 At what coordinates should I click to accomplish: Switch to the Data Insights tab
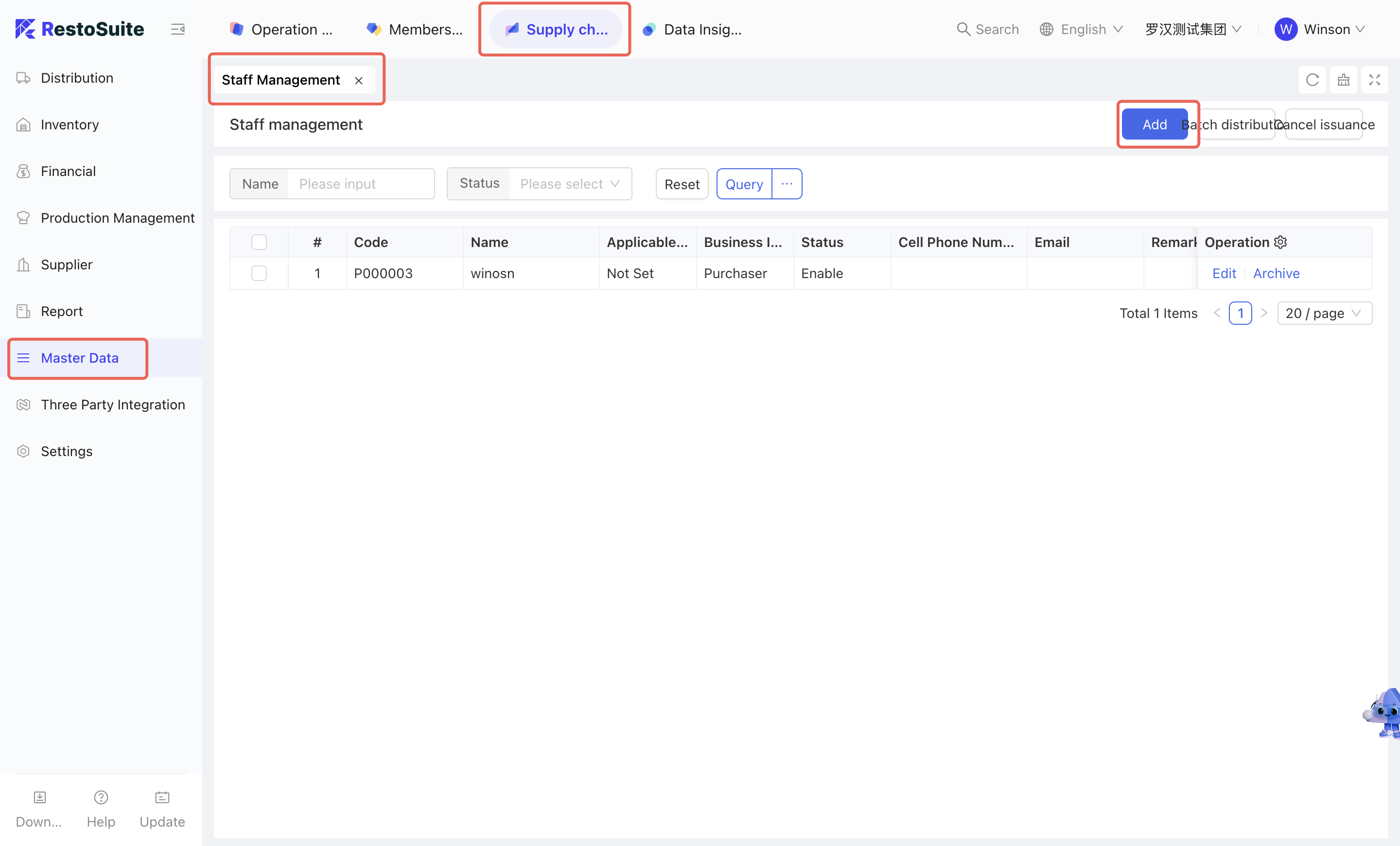point(692,29)
